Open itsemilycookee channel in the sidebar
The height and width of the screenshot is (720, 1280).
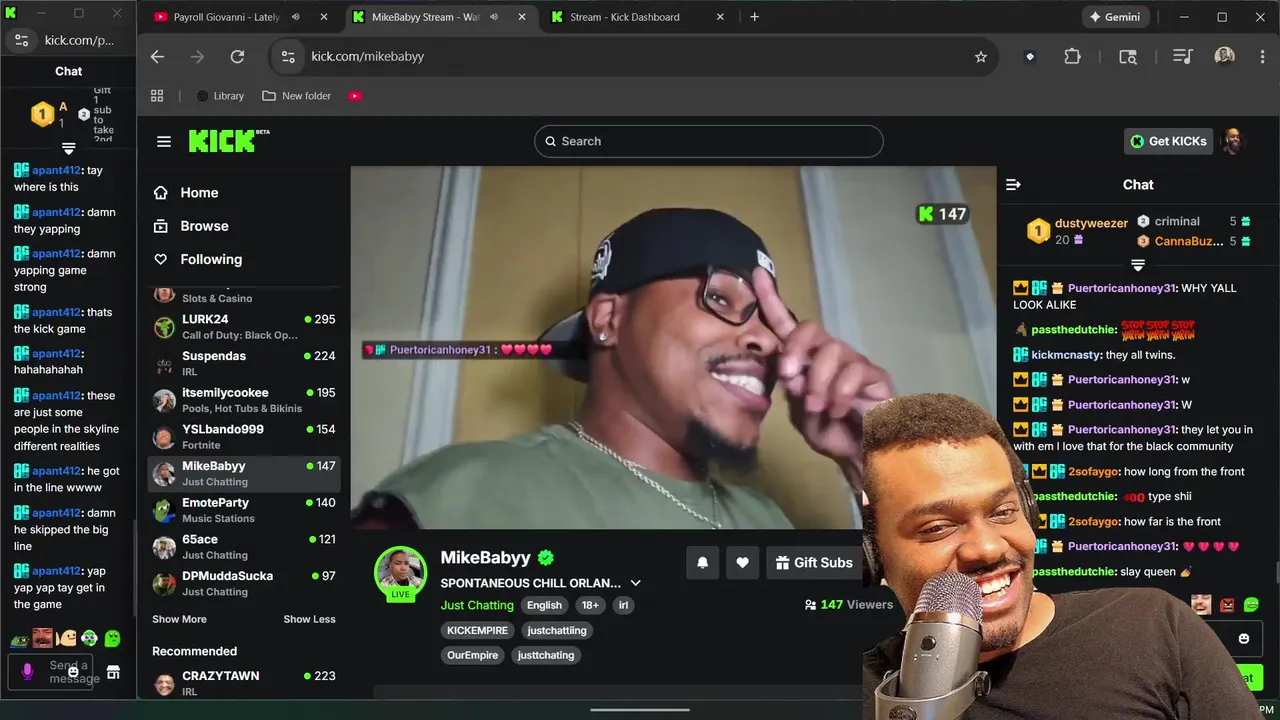tap(244, 400)
